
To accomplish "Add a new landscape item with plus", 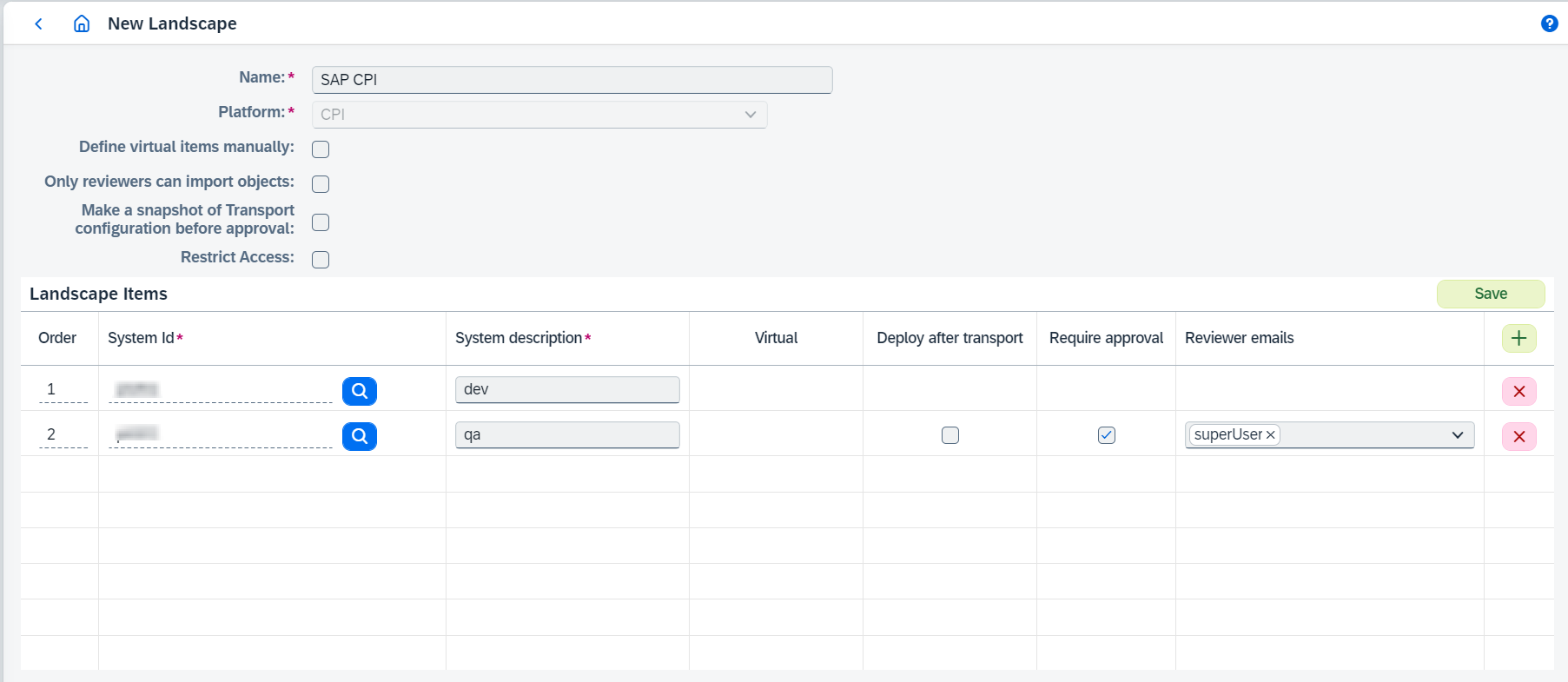I will click(1518, 338).
